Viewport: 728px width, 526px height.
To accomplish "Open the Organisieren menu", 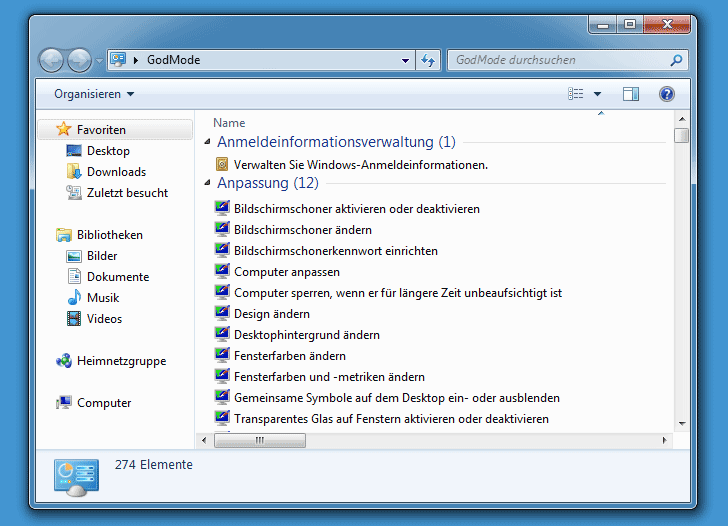I will tap(94, 94).
